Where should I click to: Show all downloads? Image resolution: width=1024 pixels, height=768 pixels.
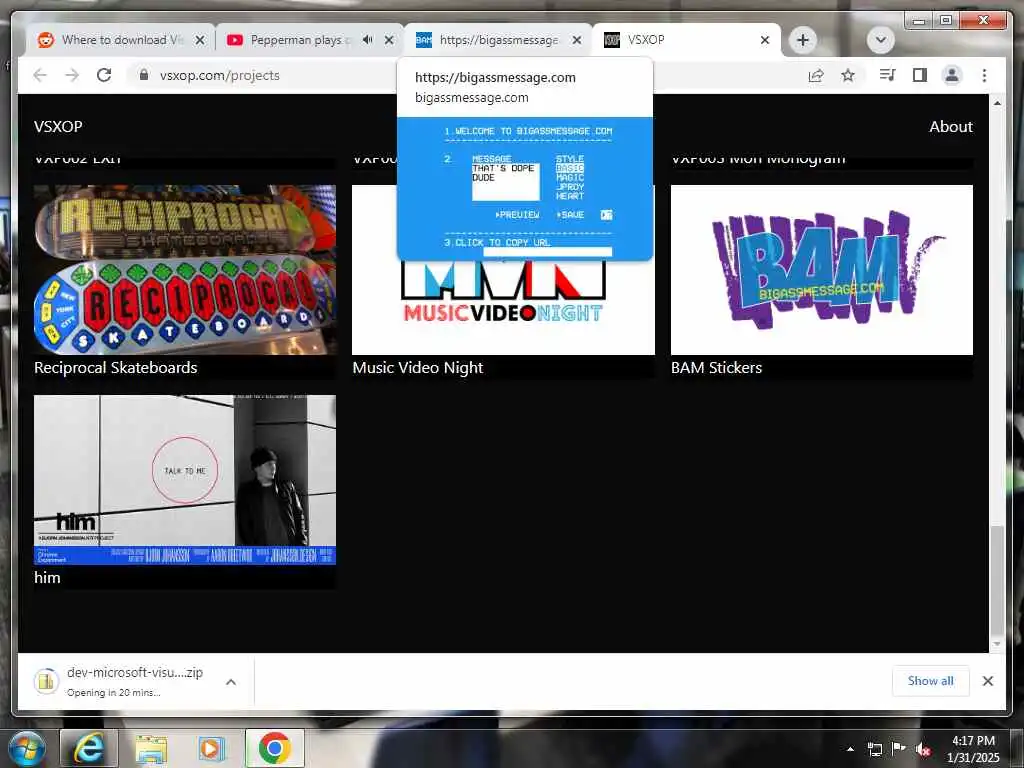click(930, 681)
